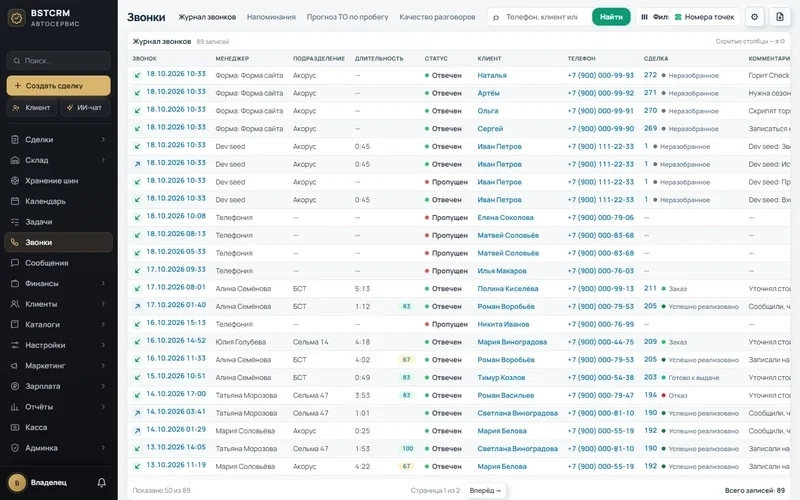Image resolution: width=800 pixels, height=500 pixels.
Task: Open call dated 16.10.2026 14:52
Action: pyautogui.click(x=176, y=340)
